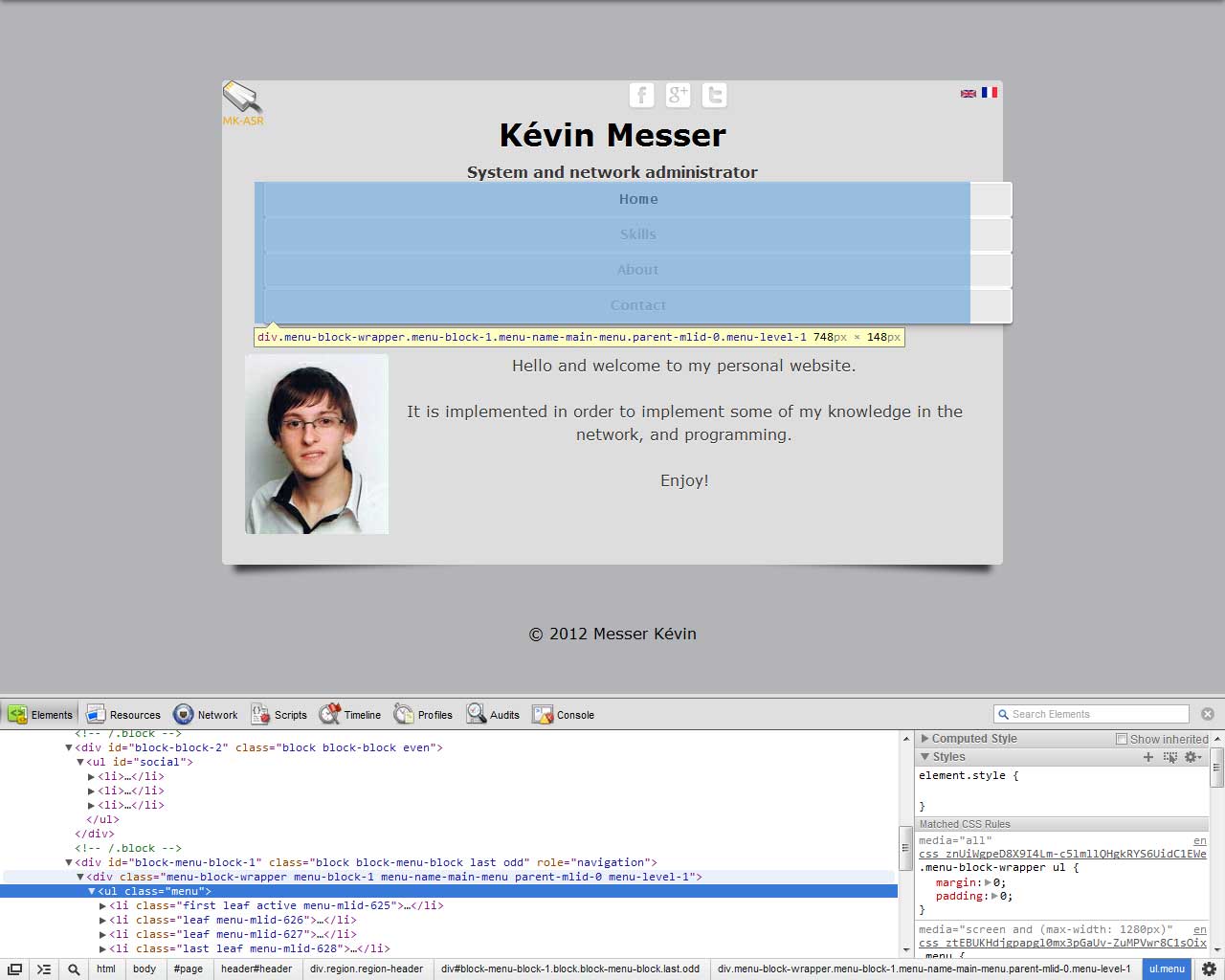Toggle the console drawer icon

pyautogui.click(x=44, y=969)
